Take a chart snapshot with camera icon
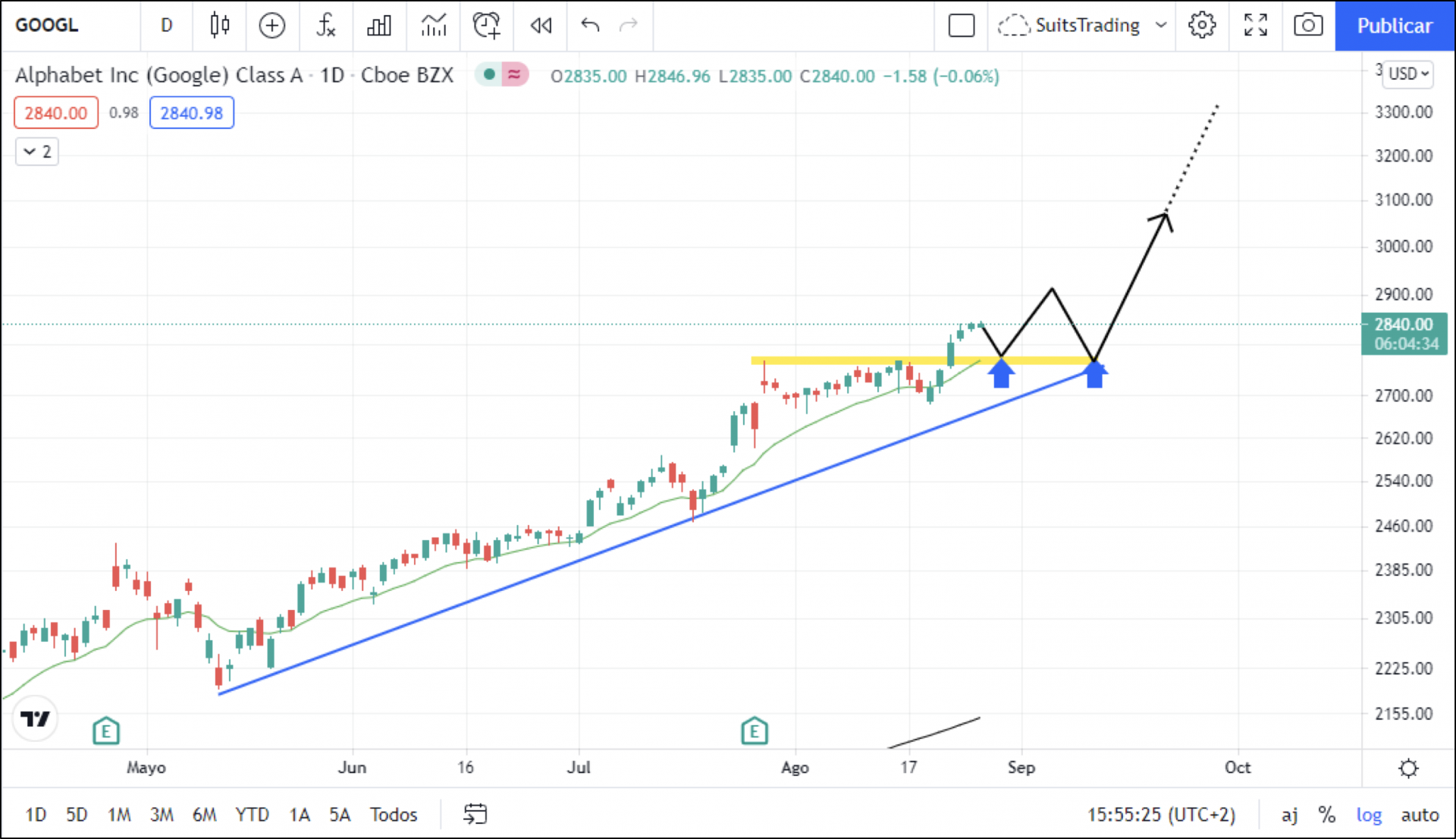 1307,25
